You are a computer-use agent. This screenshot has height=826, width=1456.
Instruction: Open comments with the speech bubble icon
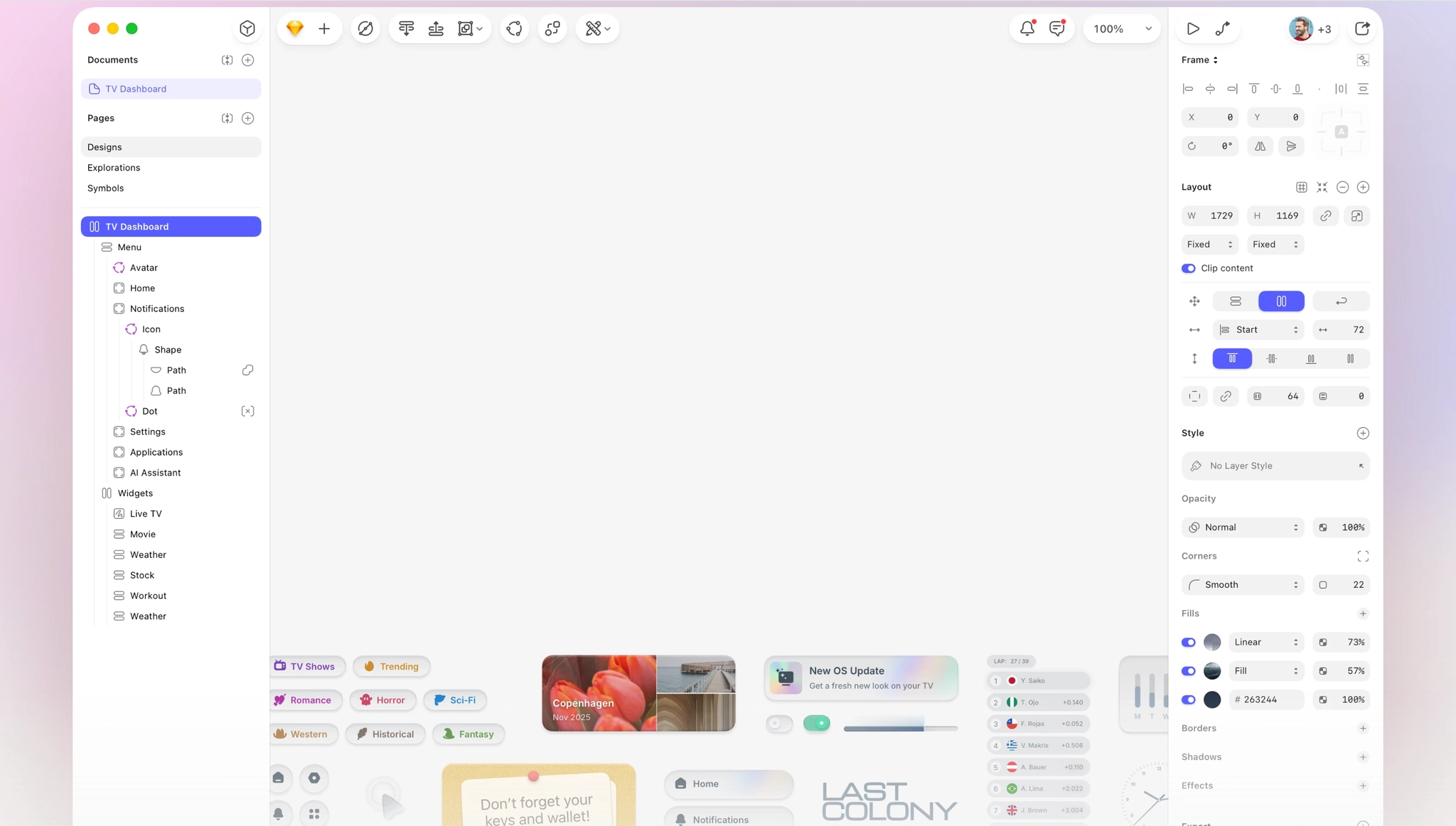[1056, 27]
